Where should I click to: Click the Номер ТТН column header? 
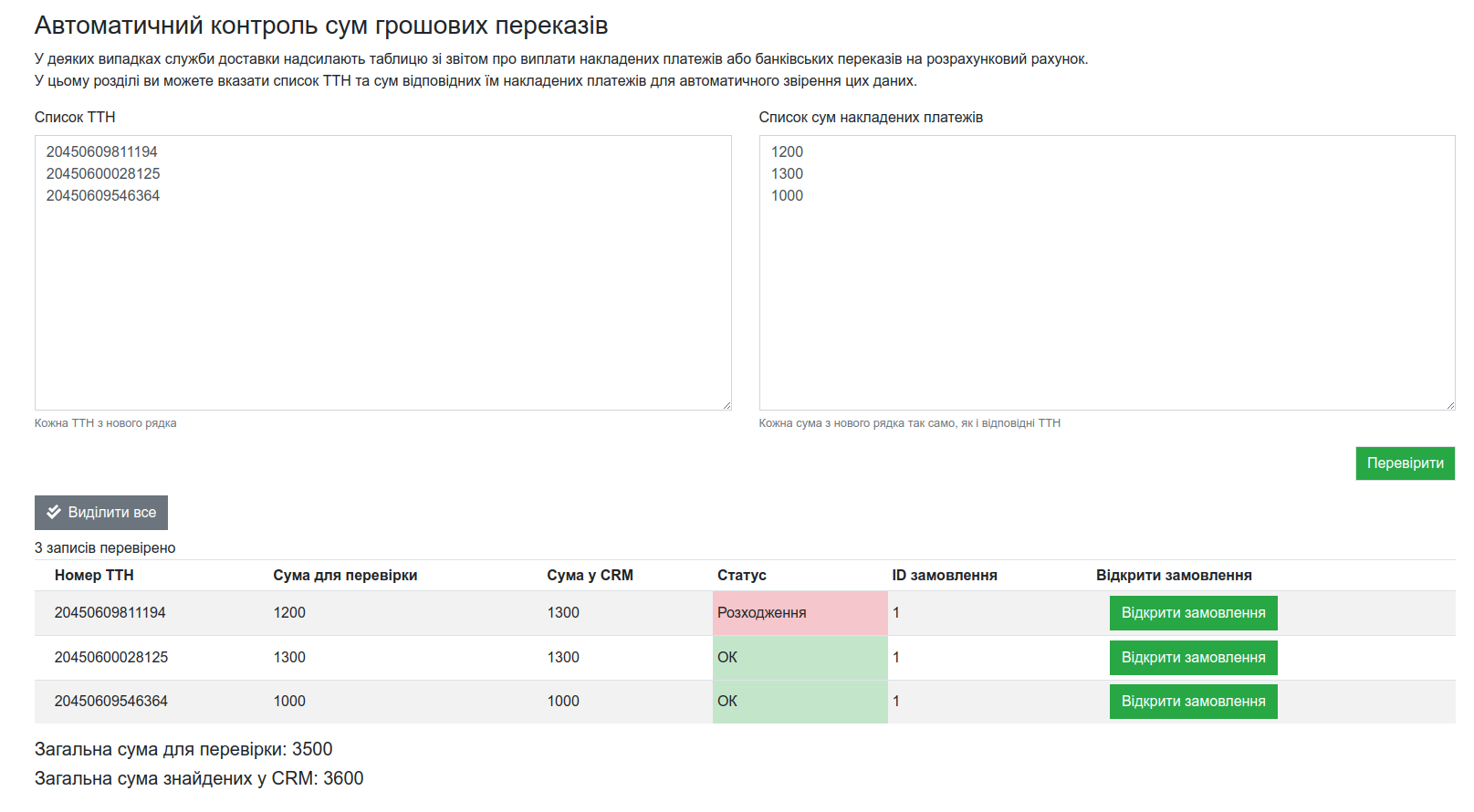click(94, 576)
